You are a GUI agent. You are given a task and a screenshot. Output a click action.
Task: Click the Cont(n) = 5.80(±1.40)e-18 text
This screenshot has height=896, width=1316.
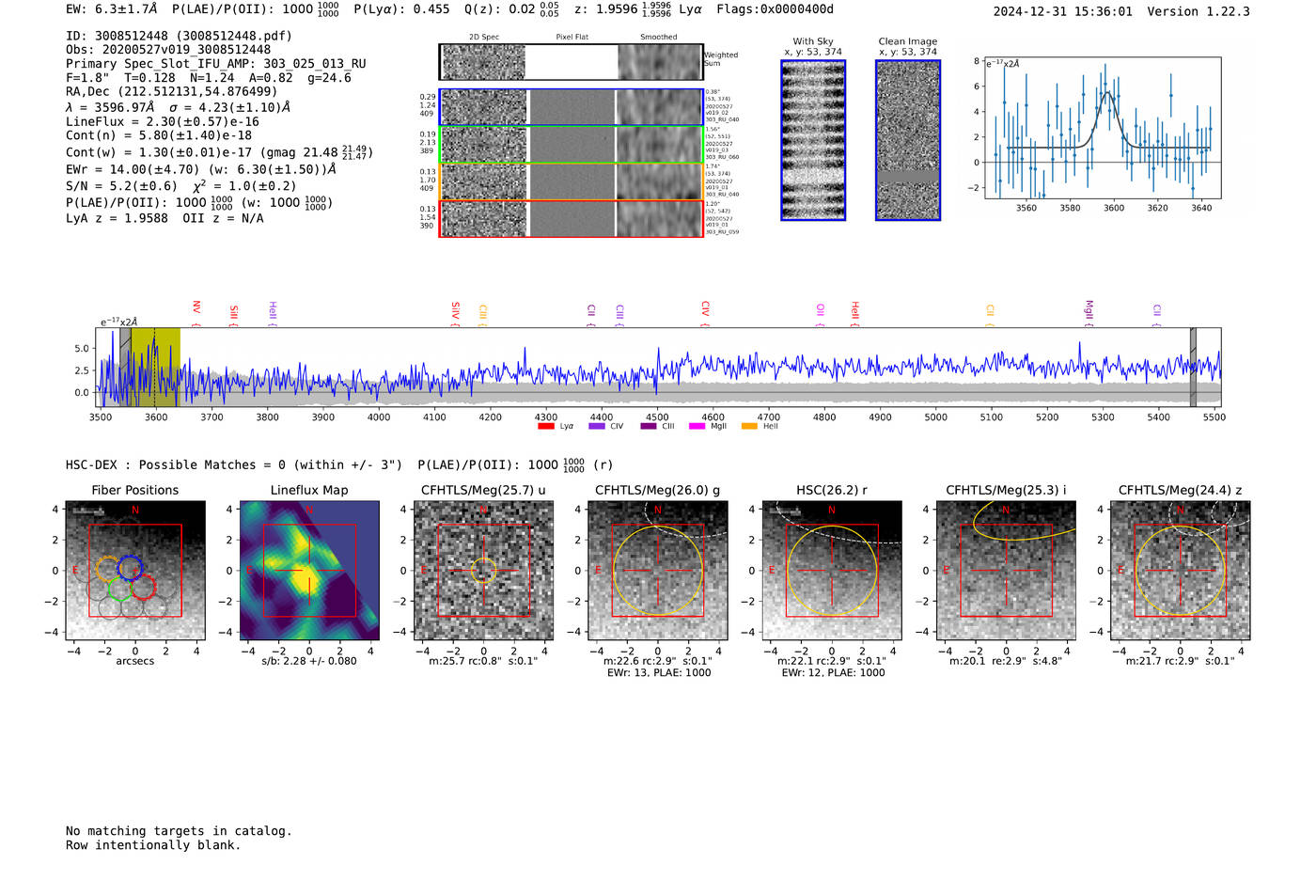pos(159,135)
